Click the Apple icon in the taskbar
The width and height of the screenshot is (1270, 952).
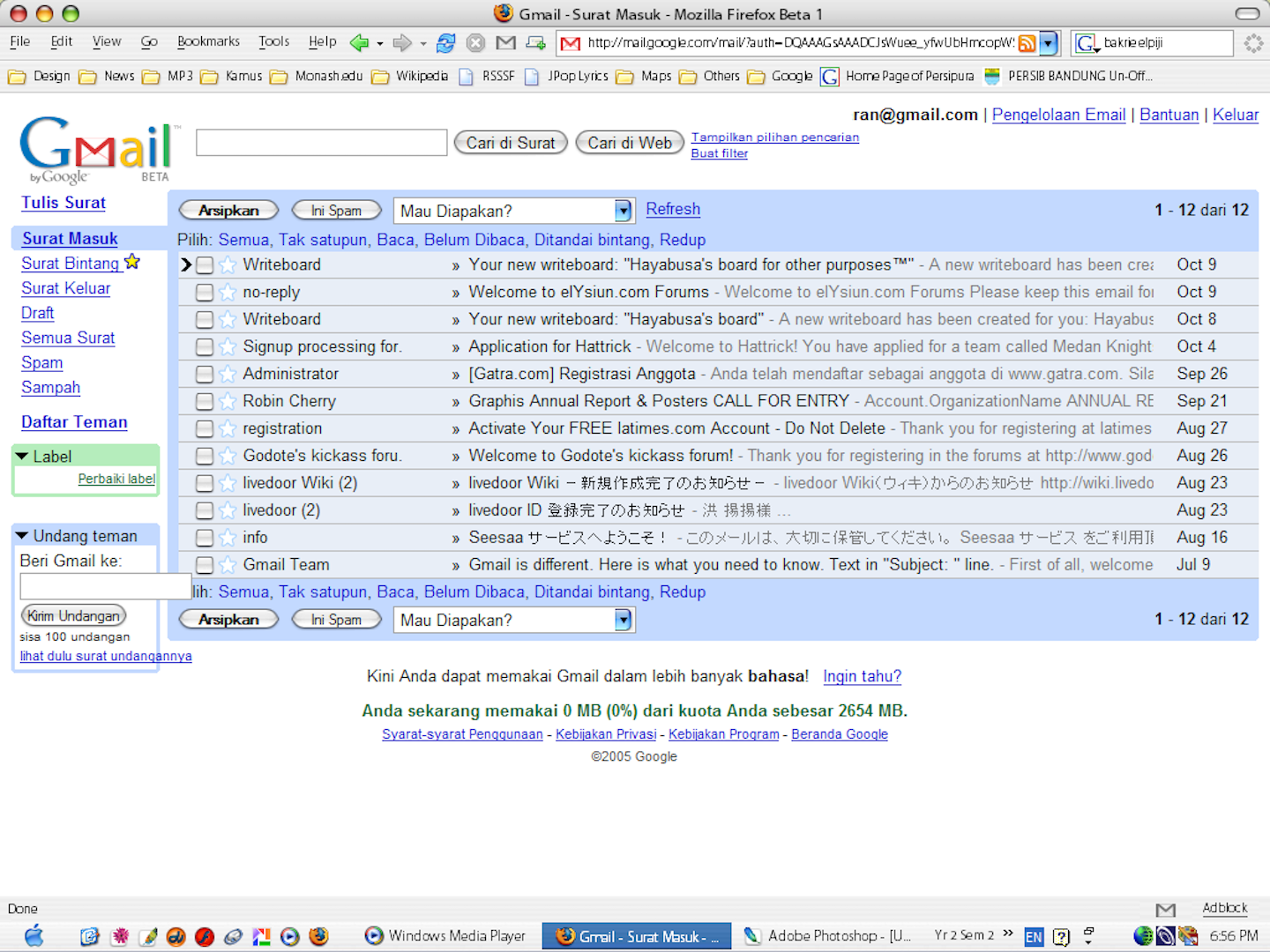(x=34, y=935)
